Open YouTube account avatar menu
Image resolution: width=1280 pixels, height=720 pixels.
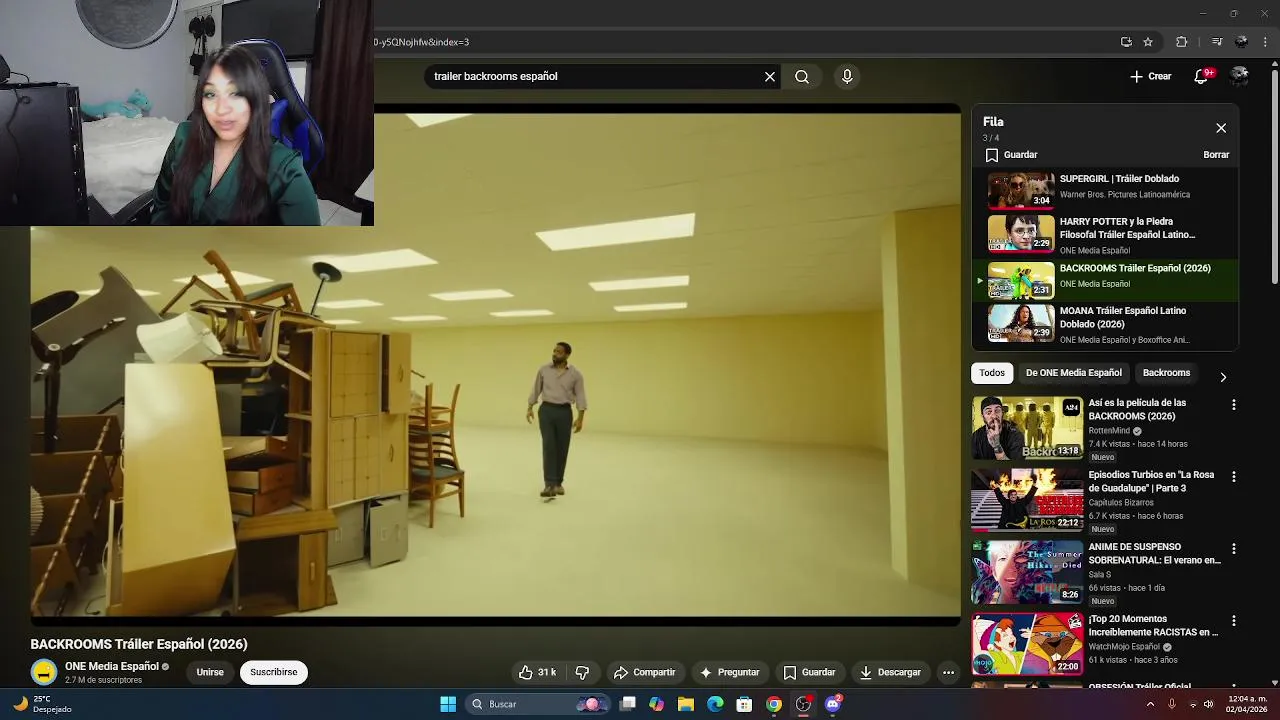1240,76
